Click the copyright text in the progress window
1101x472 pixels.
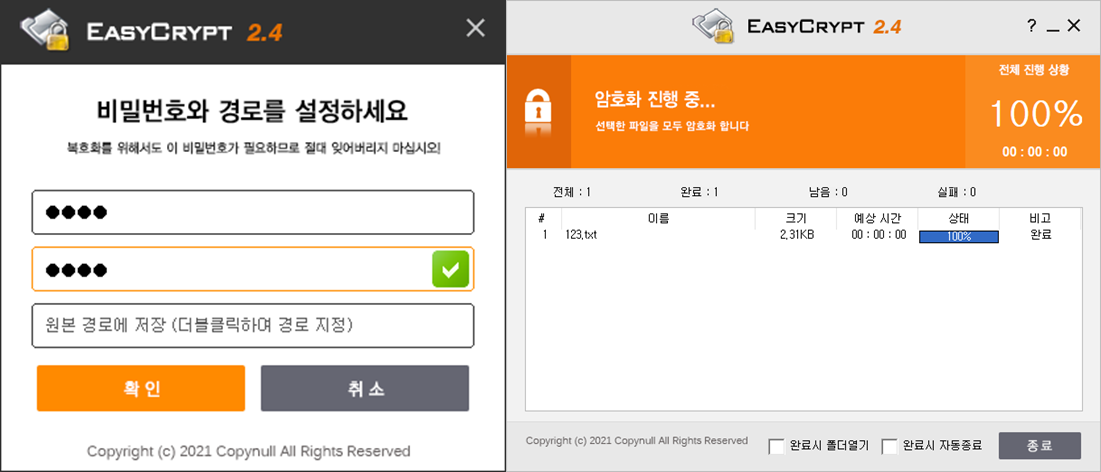tap(637, 440)
